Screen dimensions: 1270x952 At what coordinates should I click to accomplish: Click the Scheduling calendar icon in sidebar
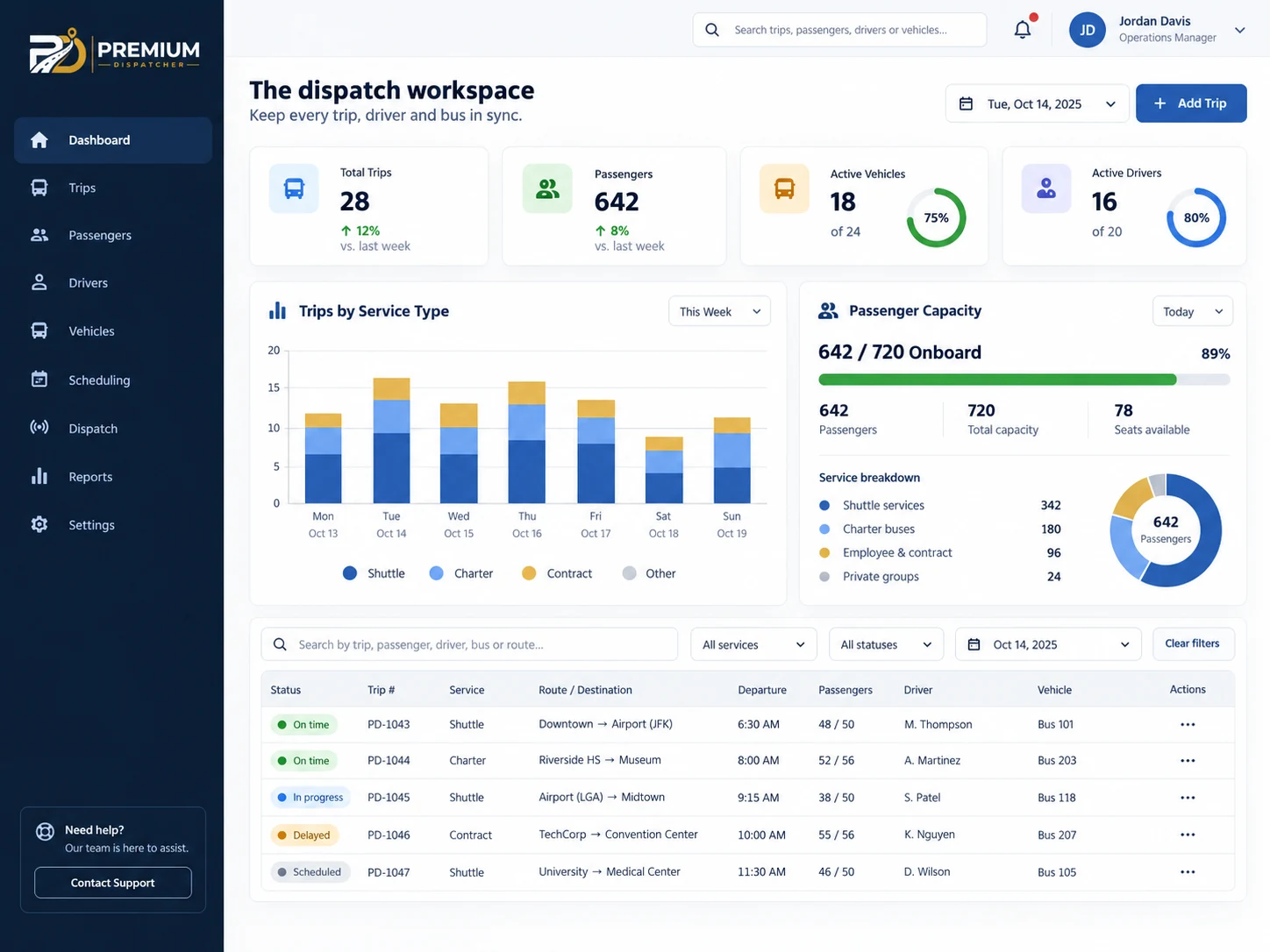pyautogui.click(x=39, y=380)
